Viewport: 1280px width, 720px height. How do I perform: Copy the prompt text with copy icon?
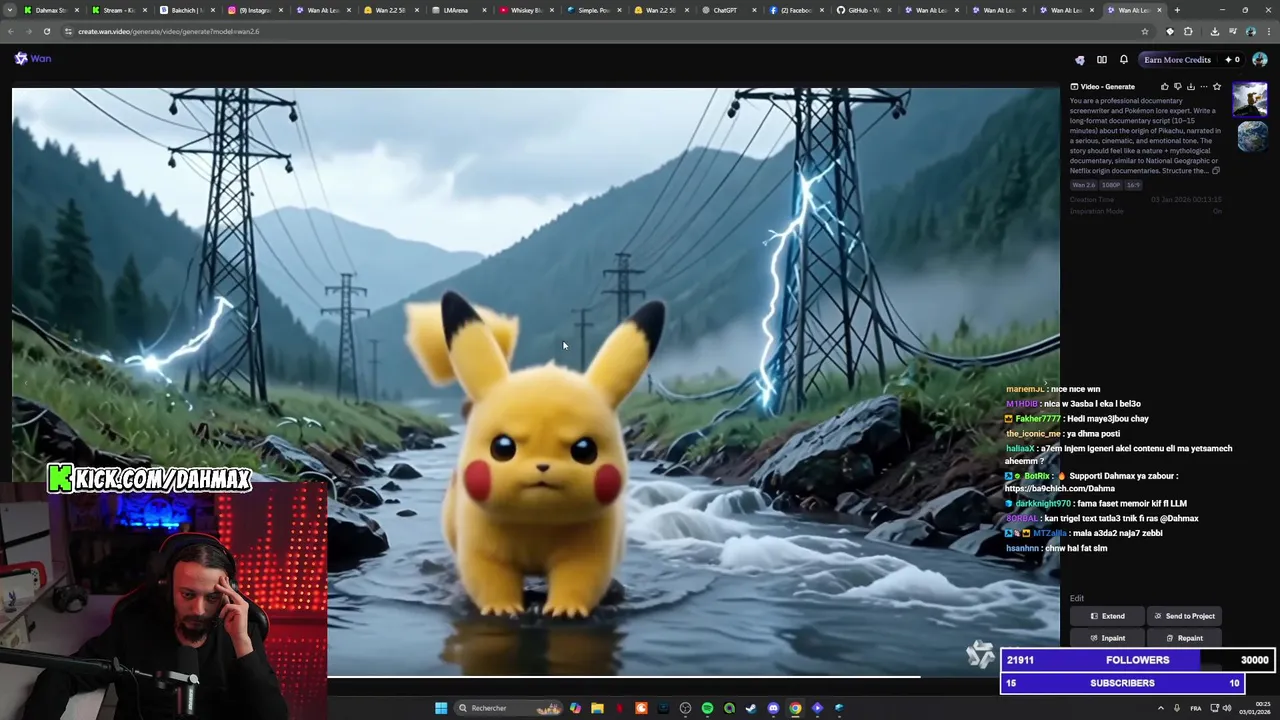click(1216, 171)
